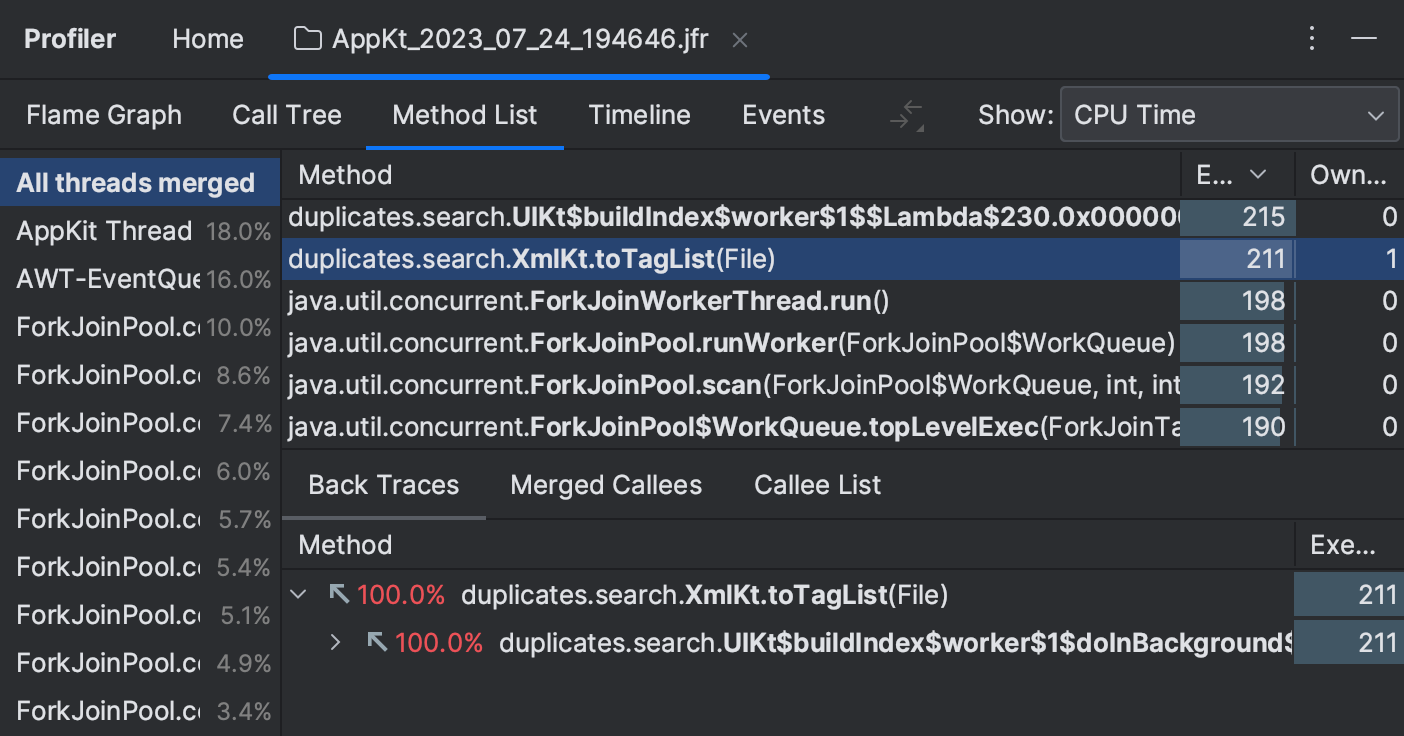Click the red back-trace arrow beside XmlKt.toTagList

[x=340, y=594]
